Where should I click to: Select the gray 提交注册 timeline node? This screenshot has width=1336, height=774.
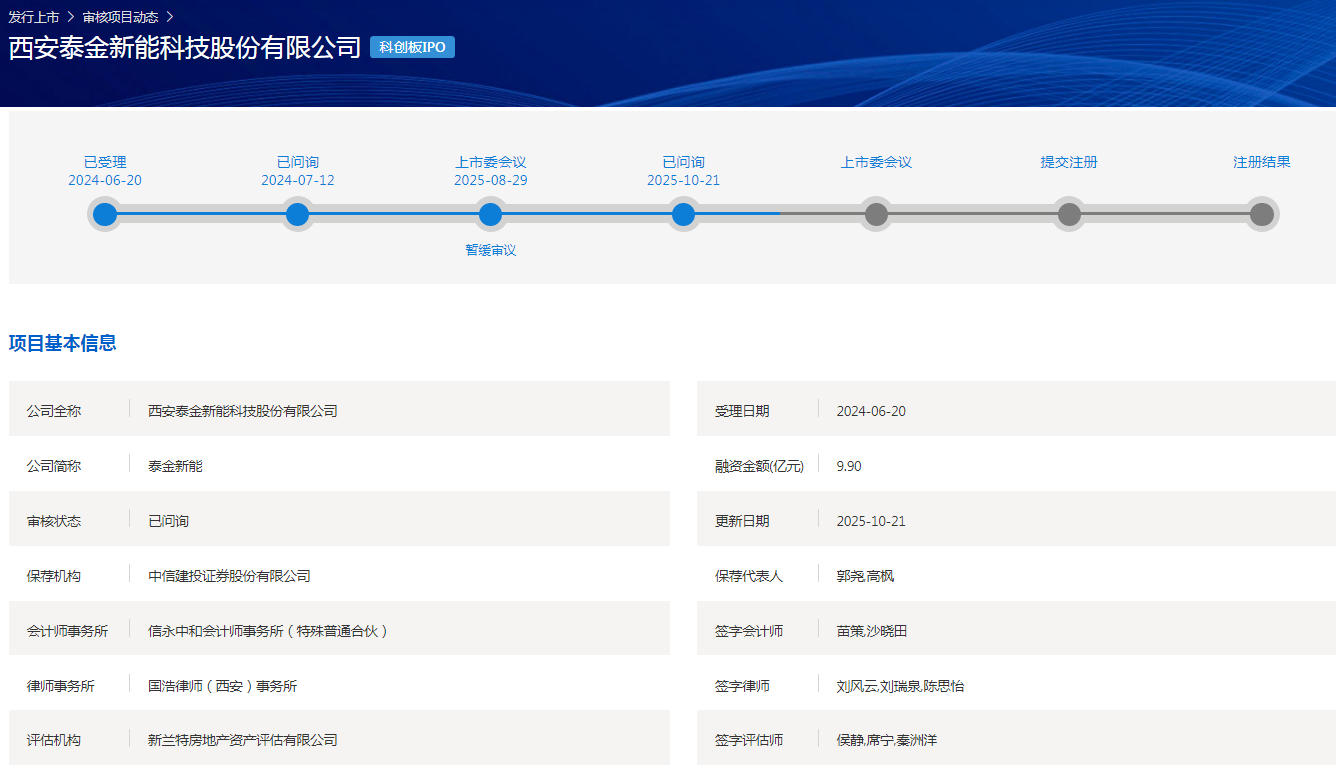click(1069, 214)
